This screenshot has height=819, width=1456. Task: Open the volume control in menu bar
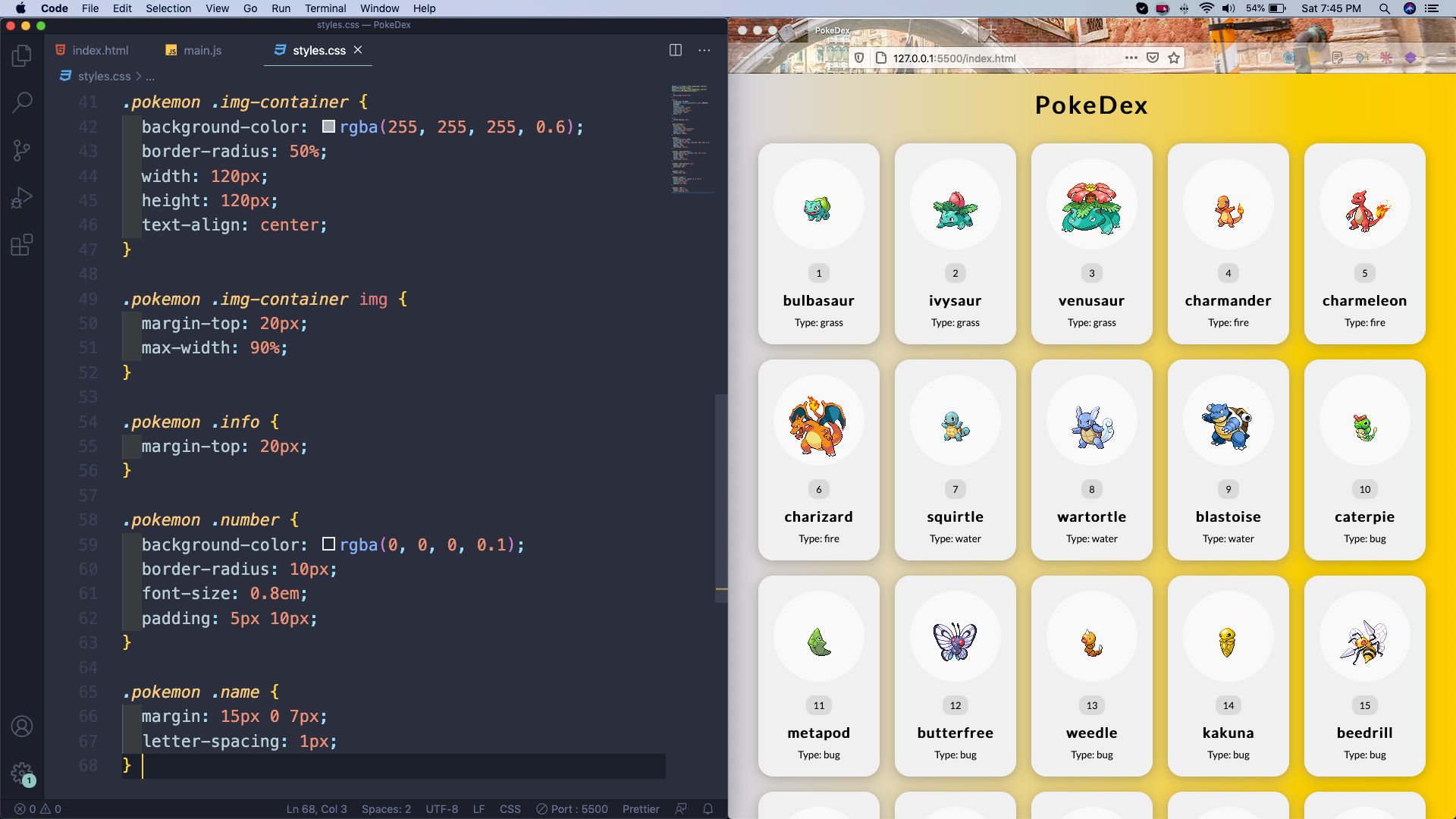[1229, 8]
